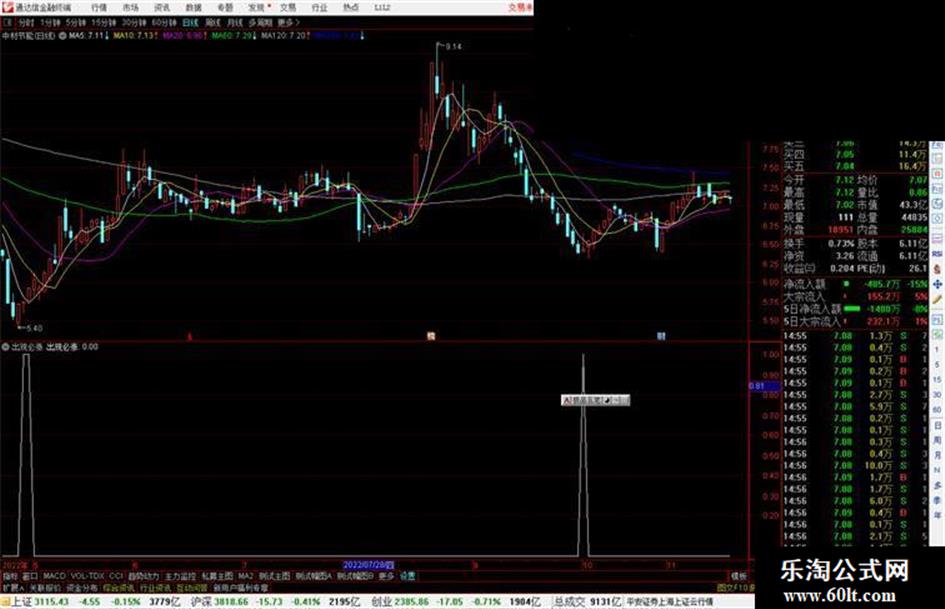Select the 指标 tab in bottom bar

point(10,576)
